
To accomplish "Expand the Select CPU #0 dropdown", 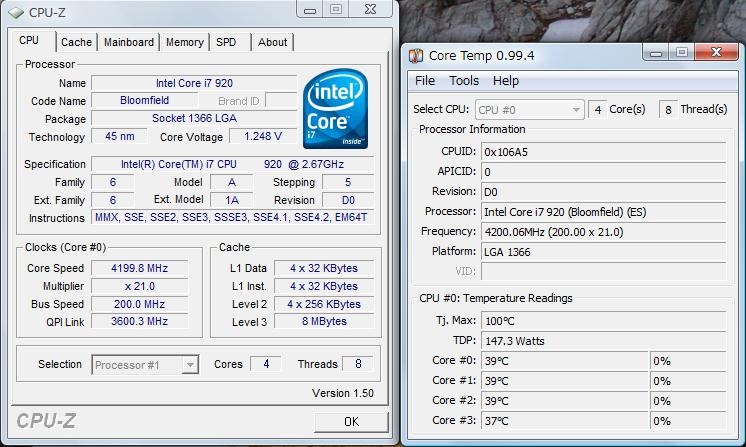I will pos(576,110).
